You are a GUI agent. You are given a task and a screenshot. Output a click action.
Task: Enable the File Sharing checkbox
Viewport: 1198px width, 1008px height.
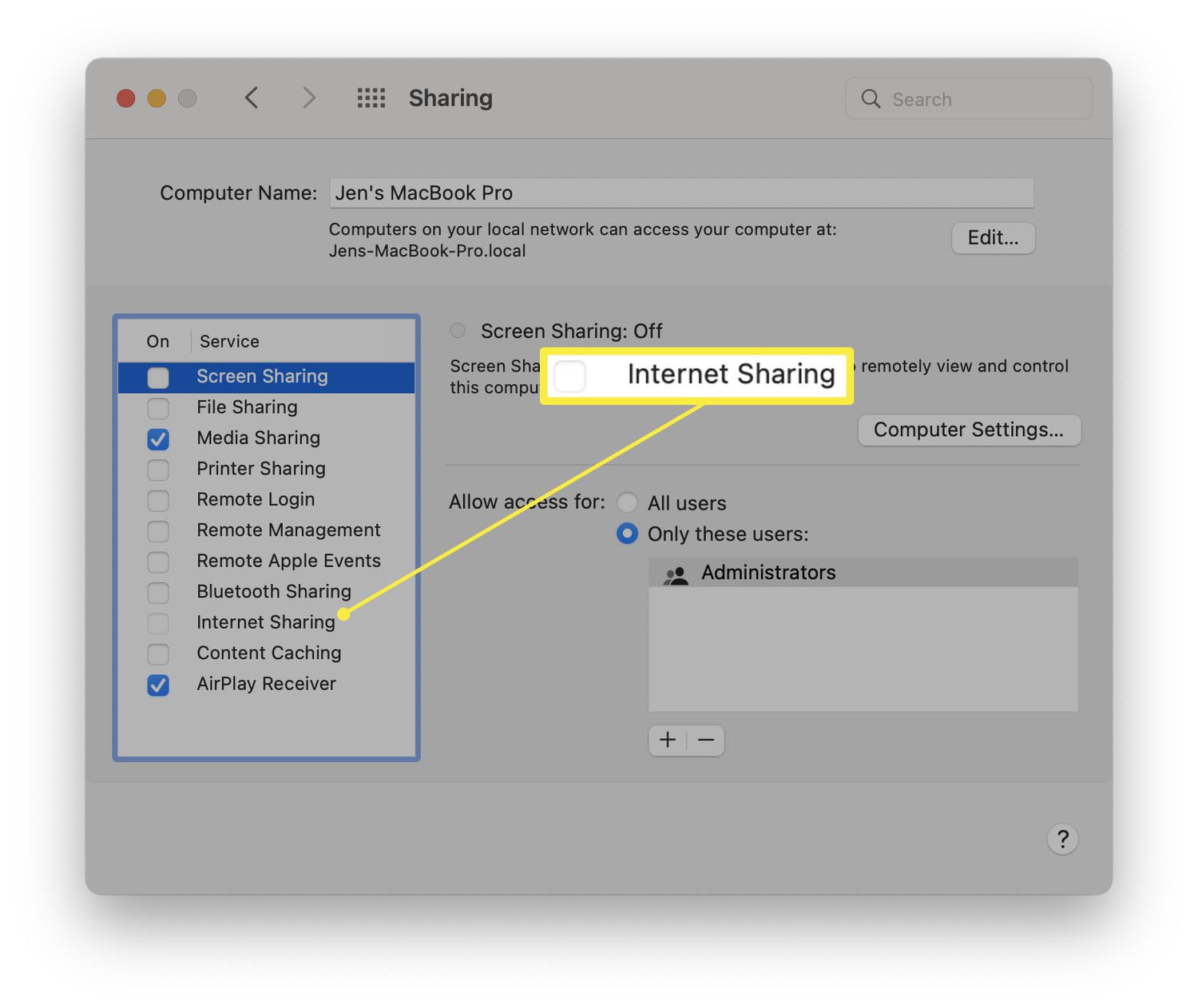pos(158,408)
